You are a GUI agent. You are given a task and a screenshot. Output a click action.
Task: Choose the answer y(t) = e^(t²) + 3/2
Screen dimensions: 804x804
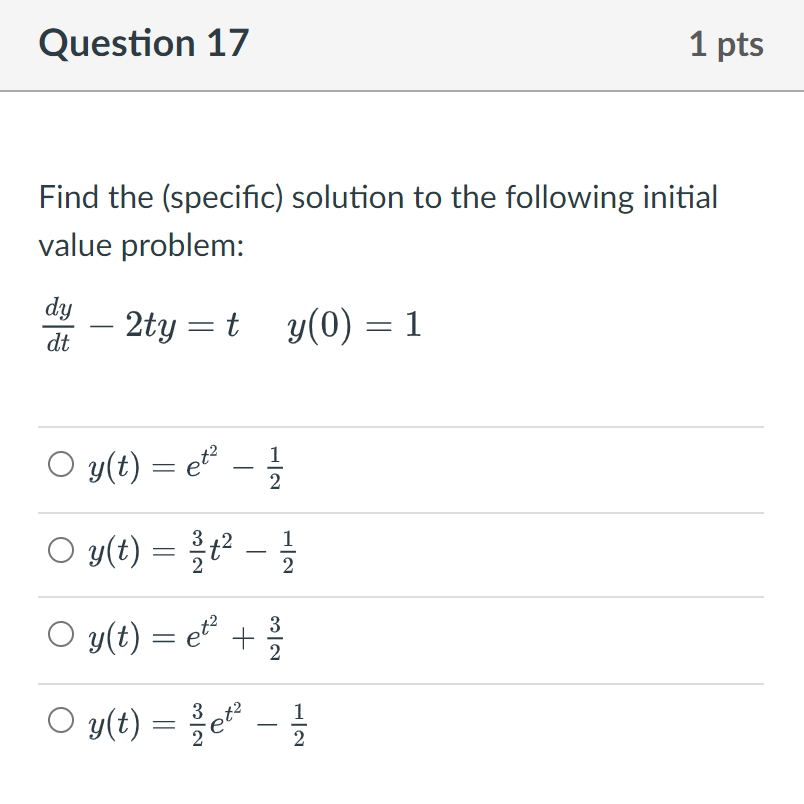60,633
